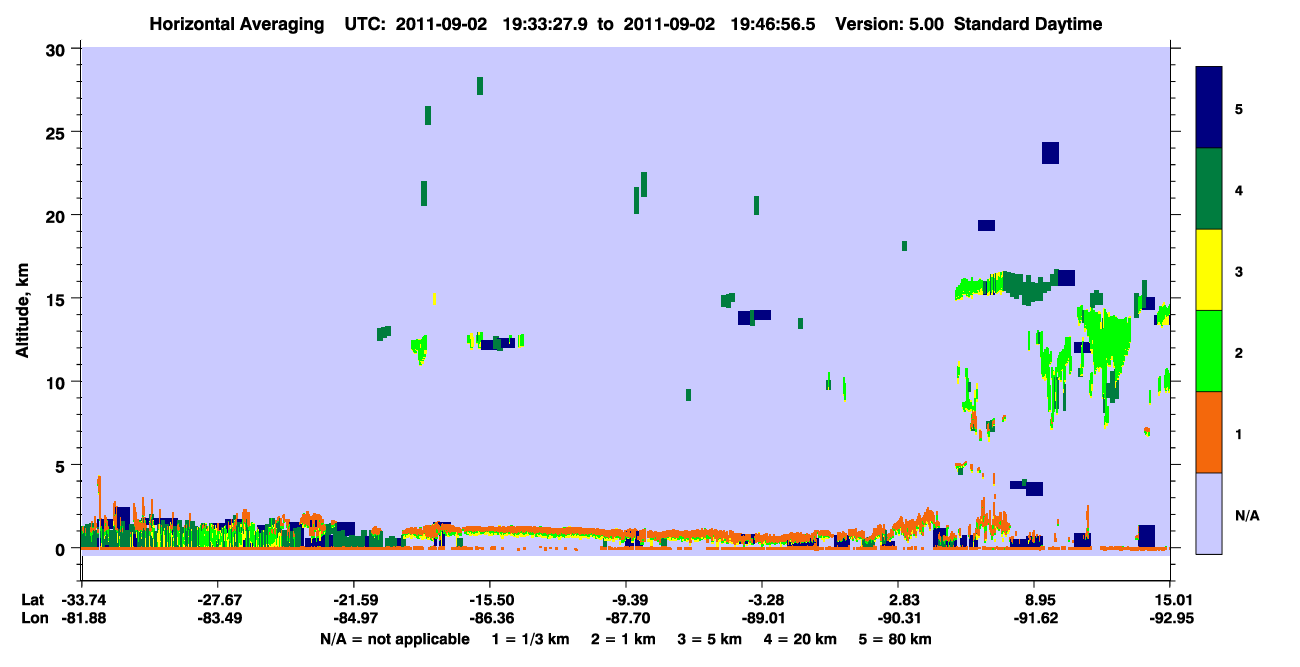Click the latitude value -9.39
Screen dimensions: 1300x667
click(625, 600)
